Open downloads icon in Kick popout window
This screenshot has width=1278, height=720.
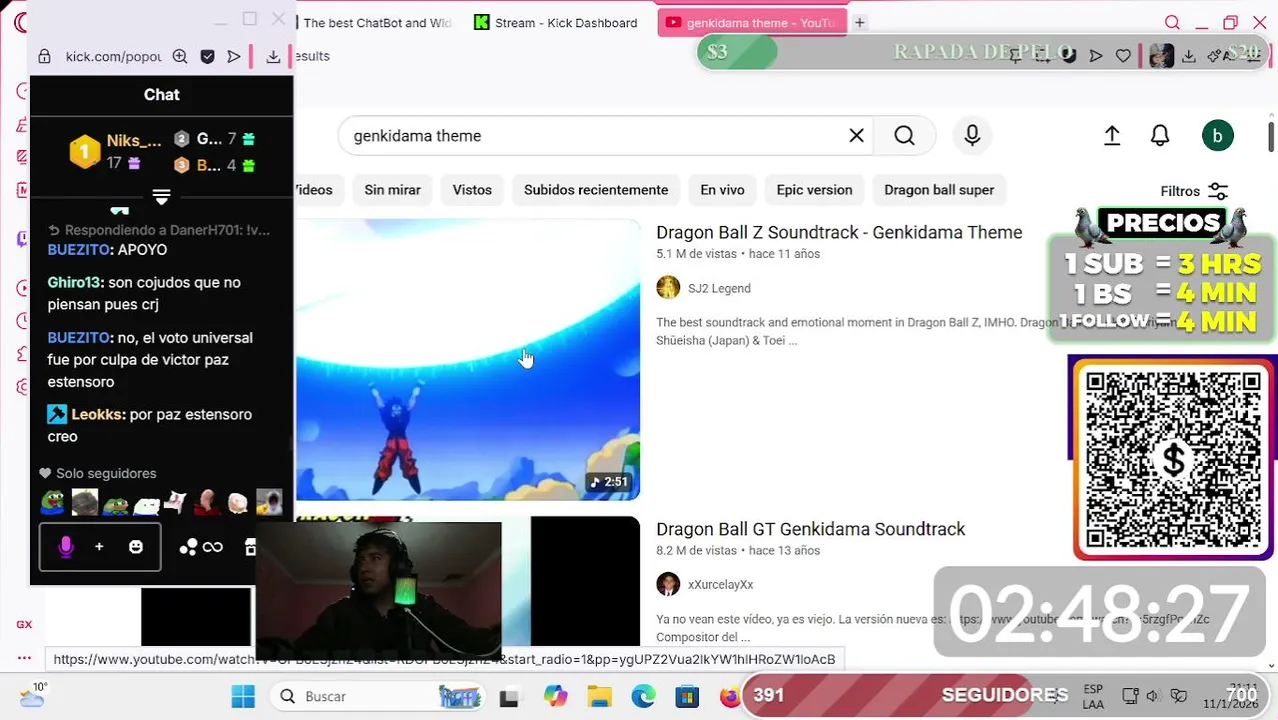tap(273, 57)
